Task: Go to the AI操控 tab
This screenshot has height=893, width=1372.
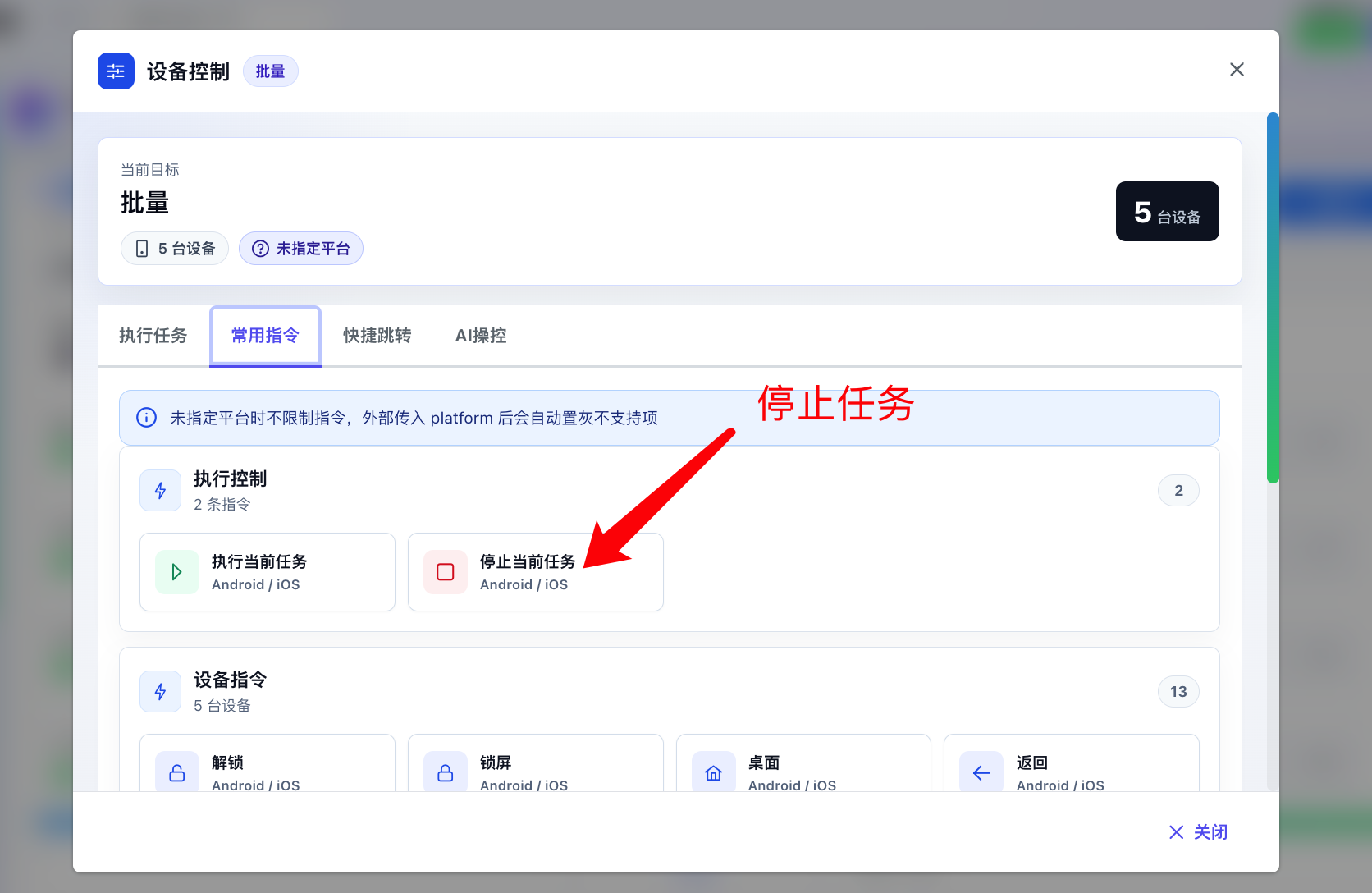Action: point(481,336)
